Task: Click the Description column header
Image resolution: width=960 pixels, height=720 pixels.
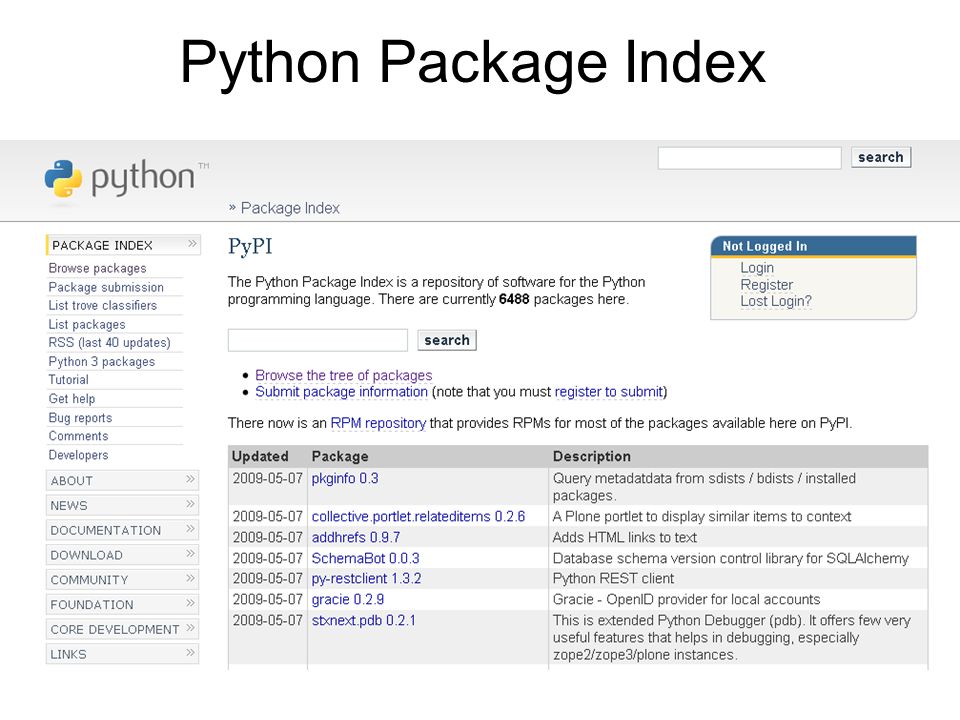Action: point(591,457)
